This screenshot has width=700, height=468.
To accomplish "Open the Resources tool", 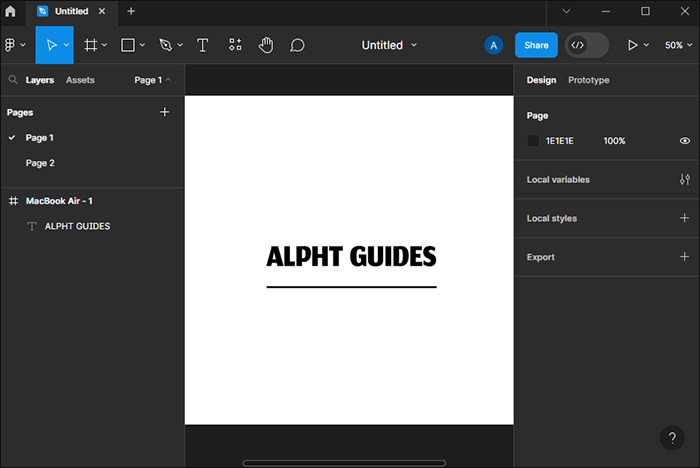I will [x=235, y=45].
